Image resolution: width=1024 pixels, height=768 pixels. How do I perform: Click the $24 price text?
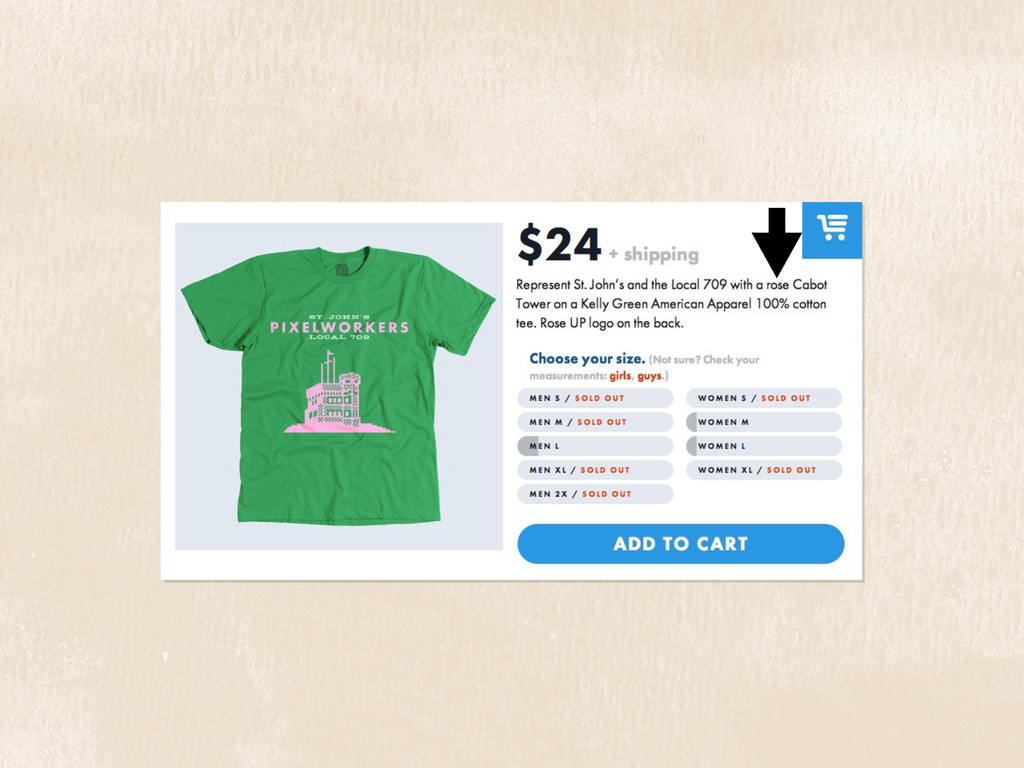[x=559, y=245]
